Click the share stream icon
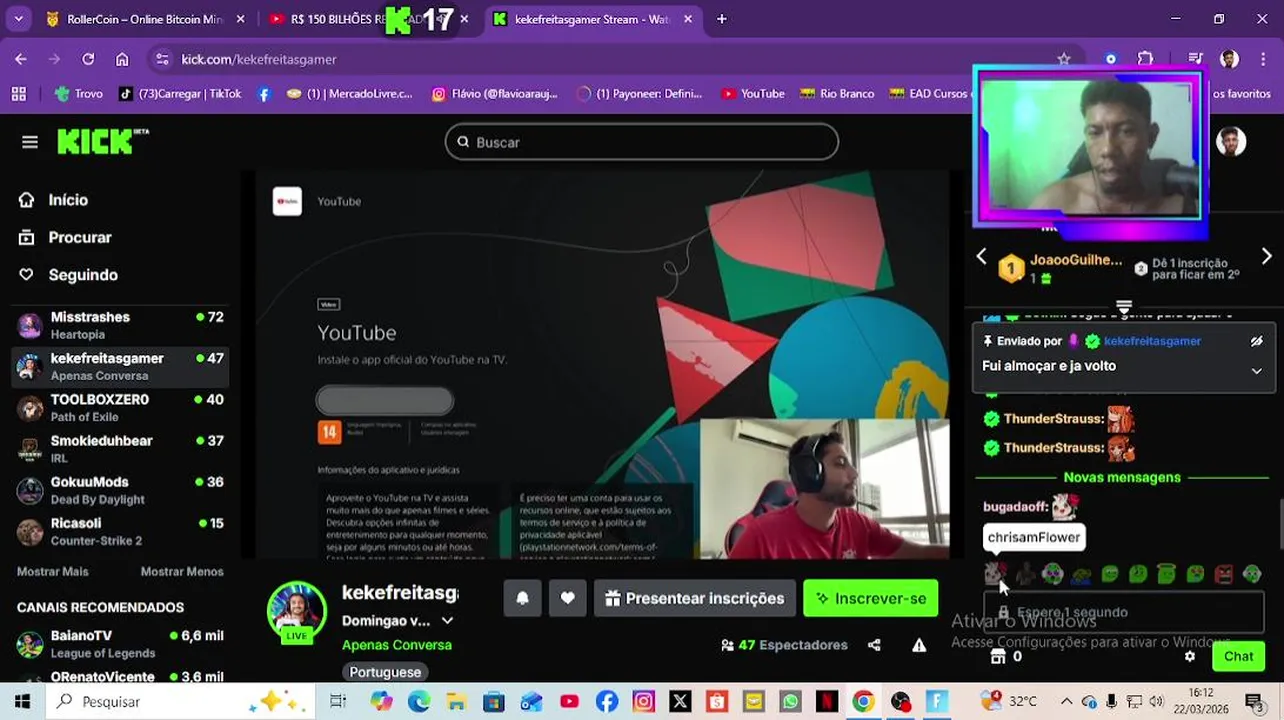The width and height of the screenshot is (1284, 720). point(874,645)
